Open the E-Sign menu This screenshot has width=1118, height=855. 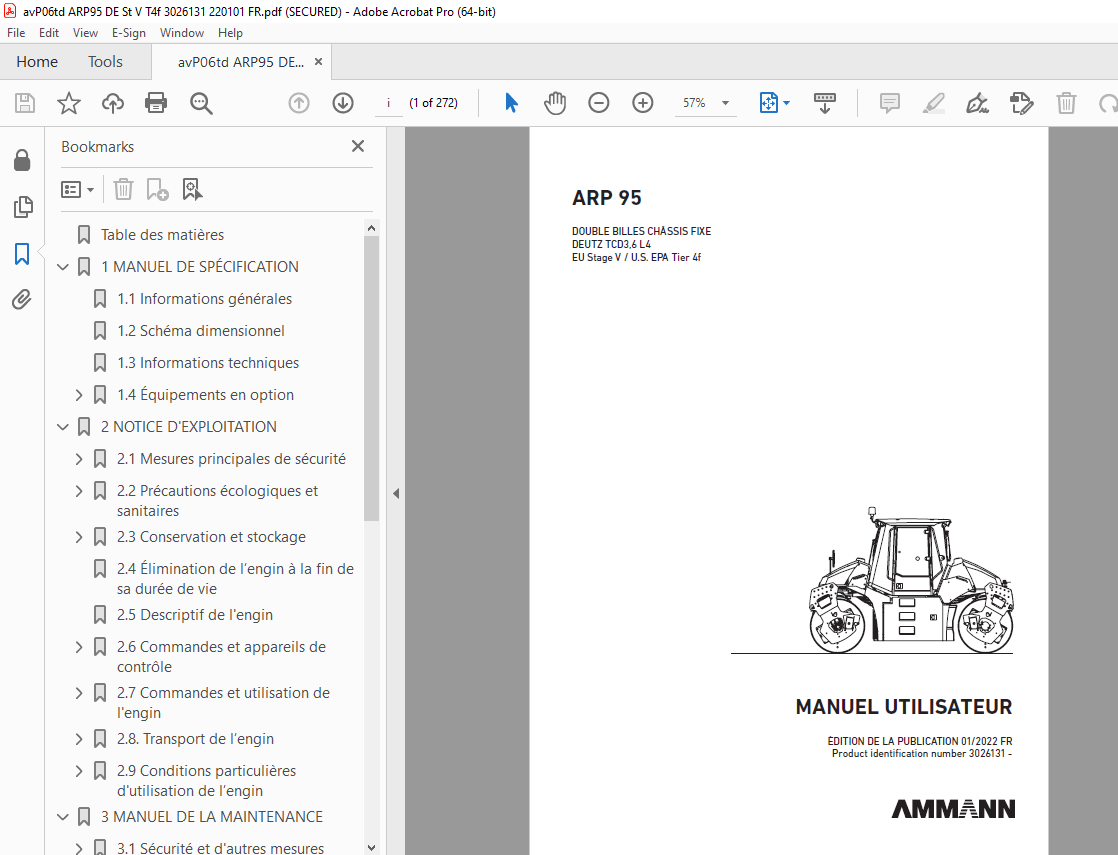[128, 33]
